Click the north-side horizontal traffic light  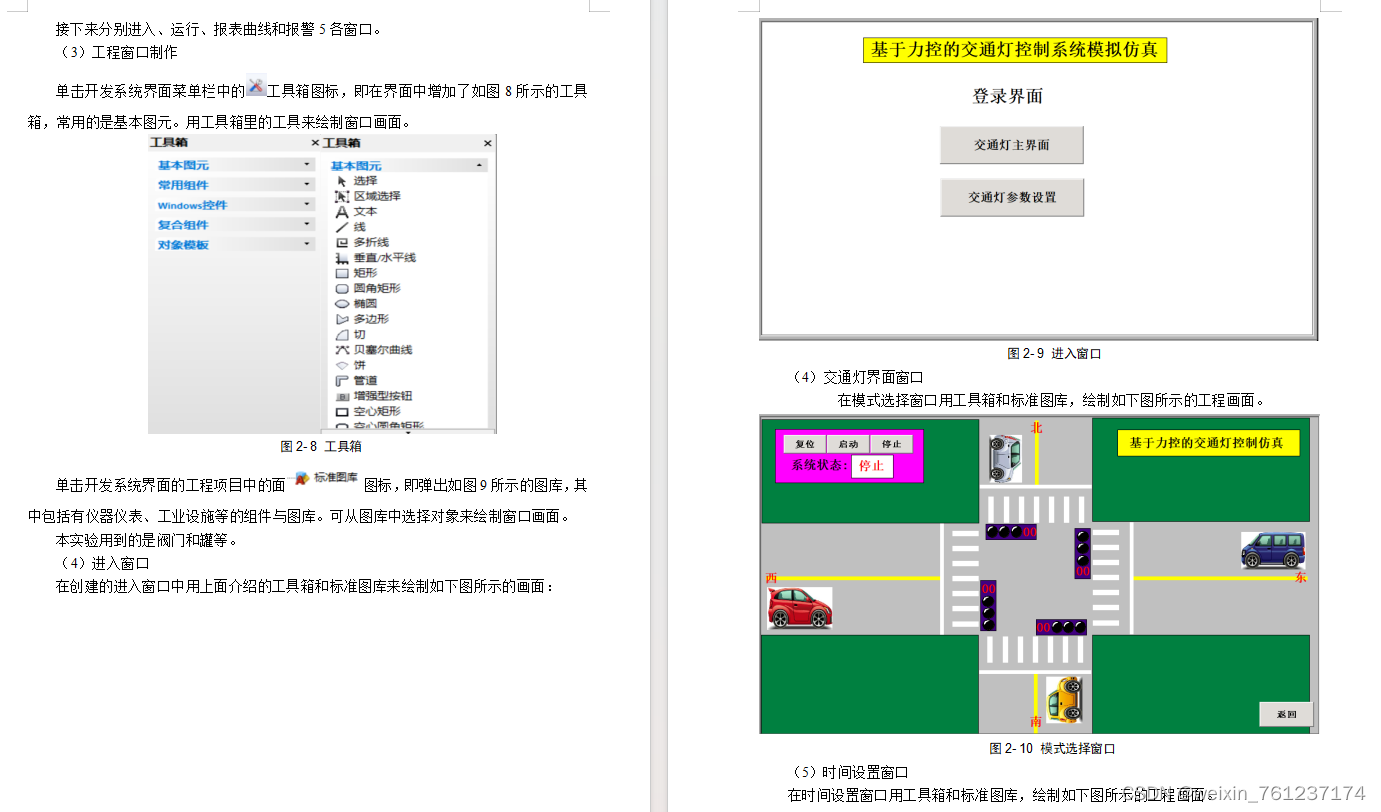pyautogui.click(x=1011, y=532)
